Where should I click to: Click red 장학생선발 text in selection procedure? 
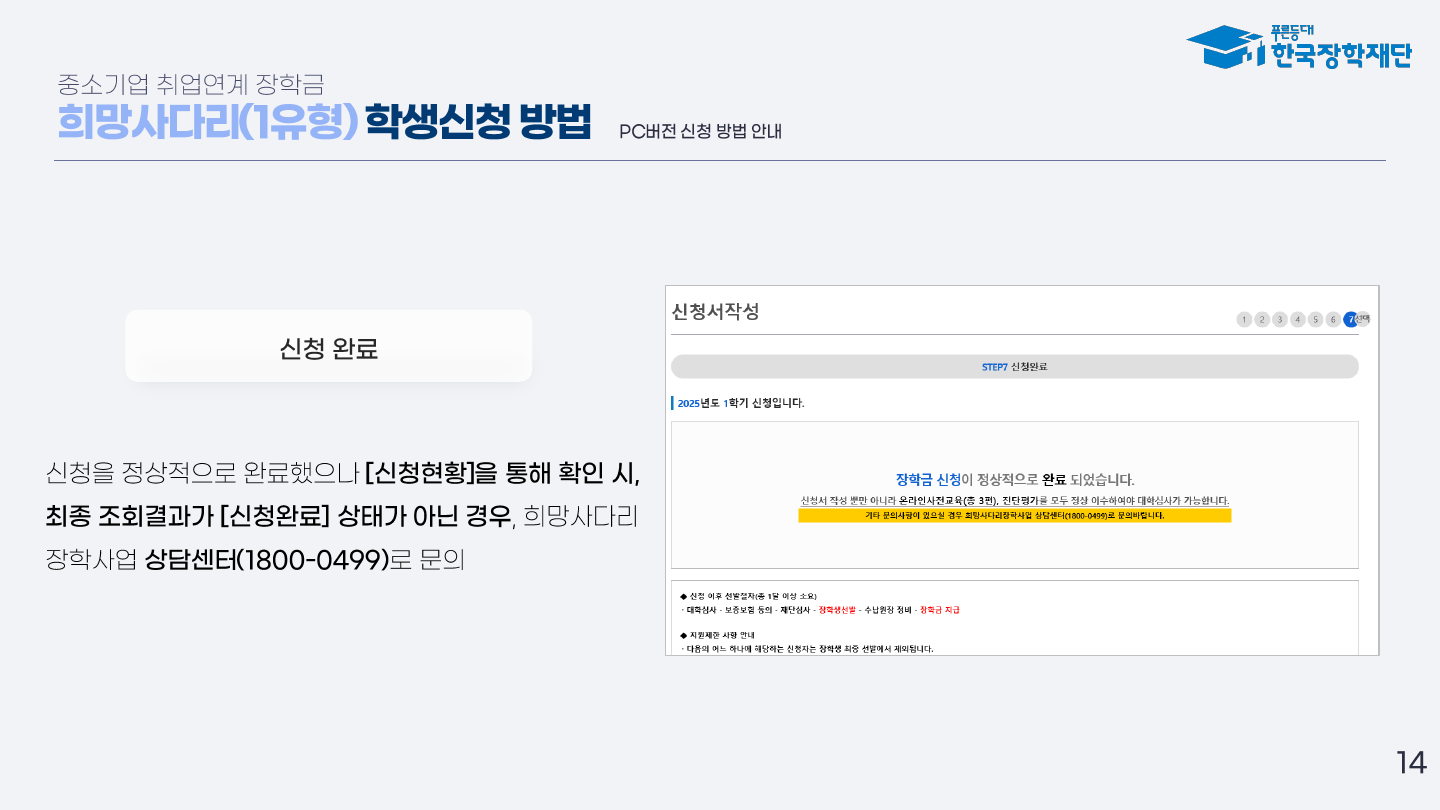coord(837,610)
